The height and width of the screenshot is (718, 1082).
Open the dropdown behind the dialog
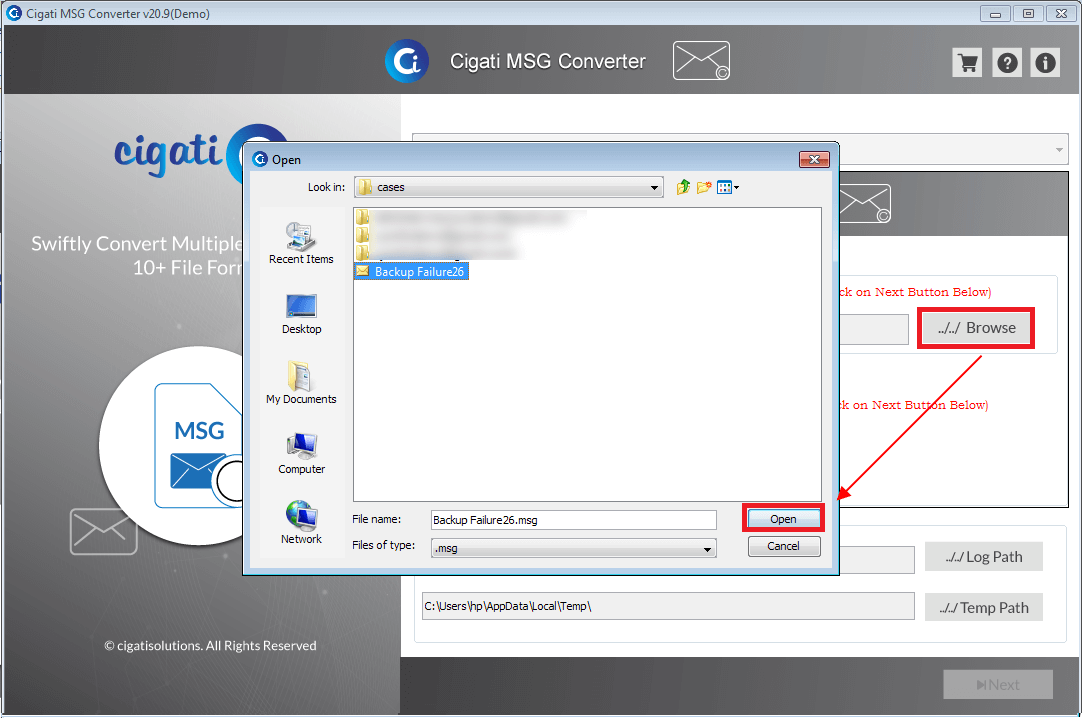click(1059, 150)
